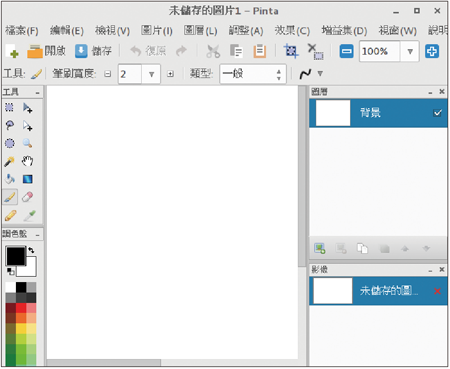450x369 pixels.
Task: Crop to selection icon in toolbar
Action: (291, 51)
